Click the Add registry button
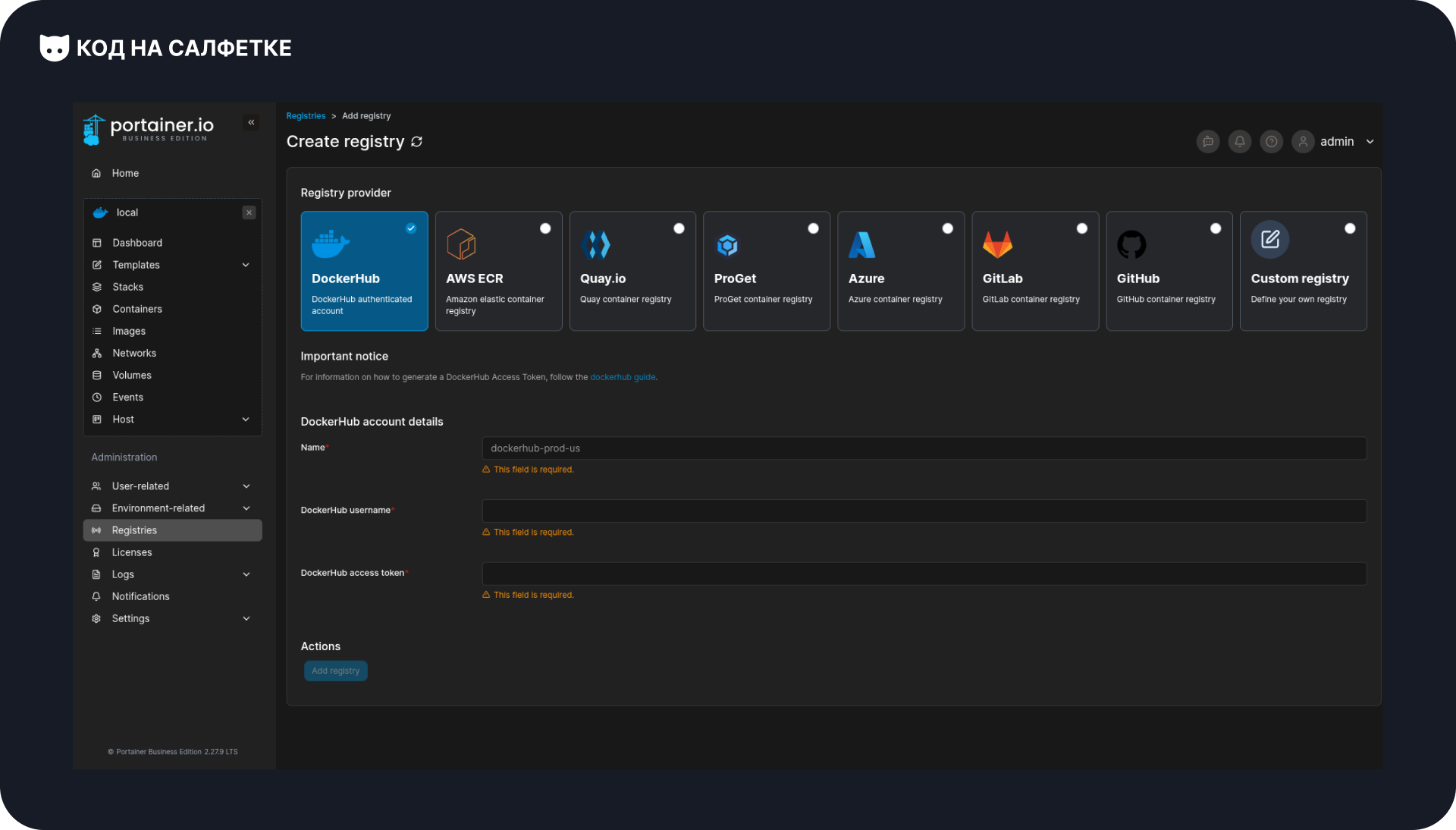Image resolution: width=1456 pixels, height=830 pixels. (336, 671)
